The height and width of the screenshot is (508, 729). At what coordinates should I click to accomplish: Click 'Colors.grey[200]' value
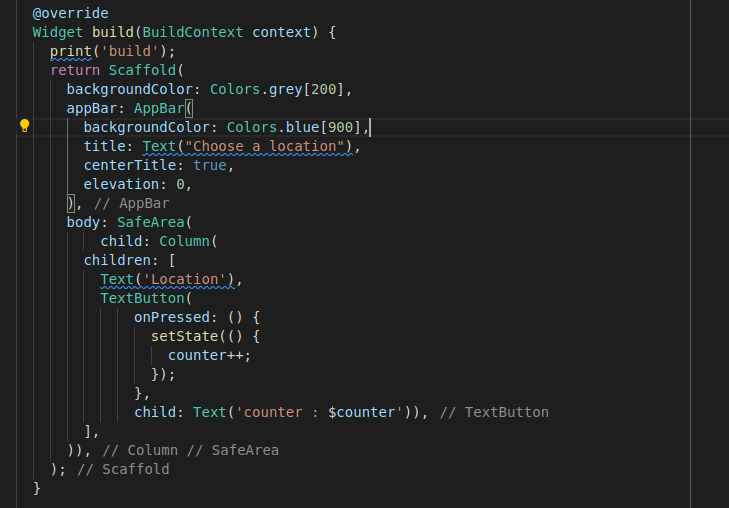[x=277, y=89]
